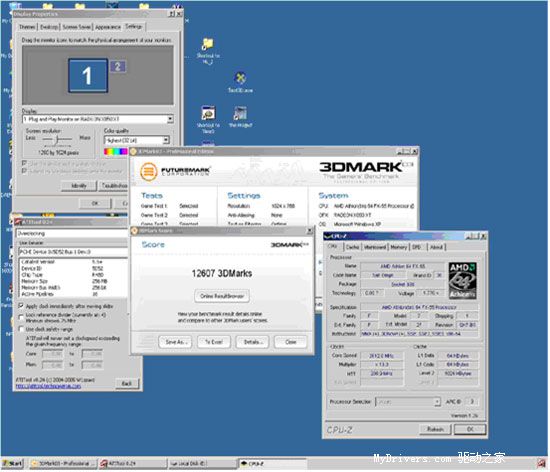Click Online ResultBrowser button
The image size is (550, 472).
pos(222,296)
